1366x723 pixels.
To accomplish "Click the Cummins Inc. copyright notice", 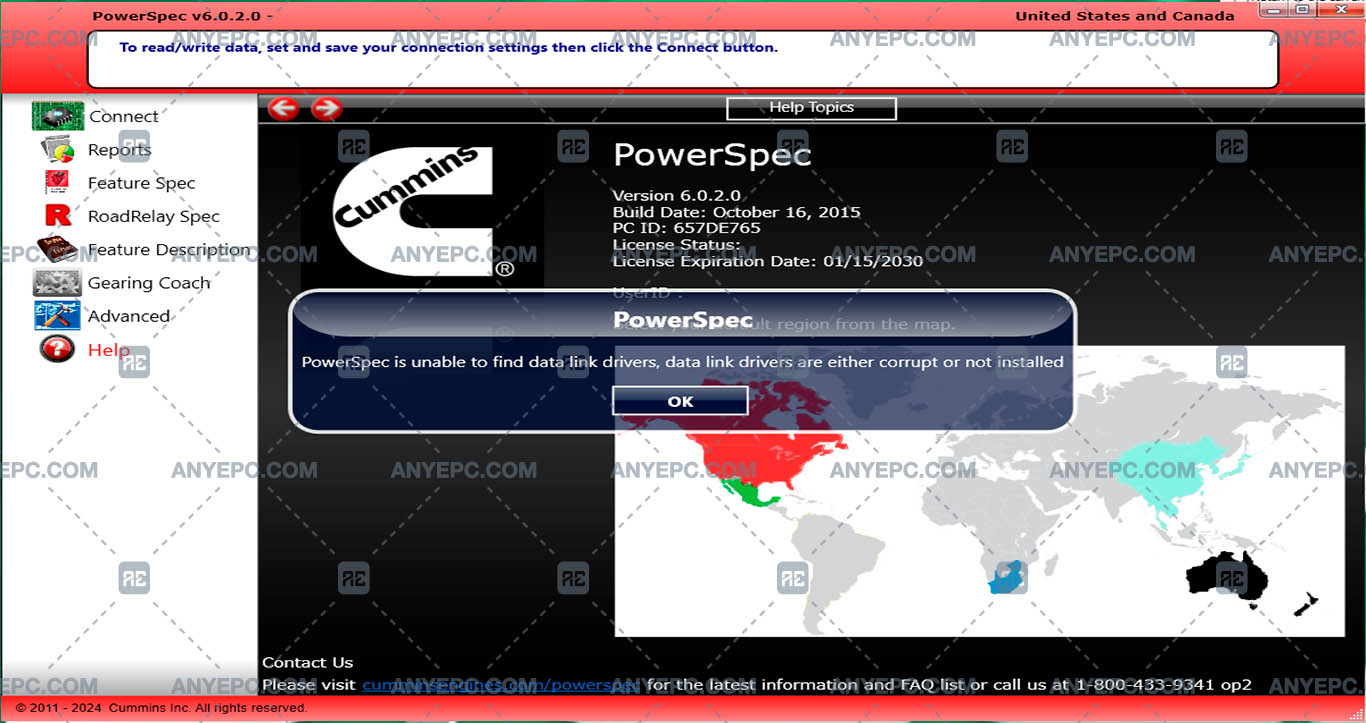I will click(x=161, y=708).
